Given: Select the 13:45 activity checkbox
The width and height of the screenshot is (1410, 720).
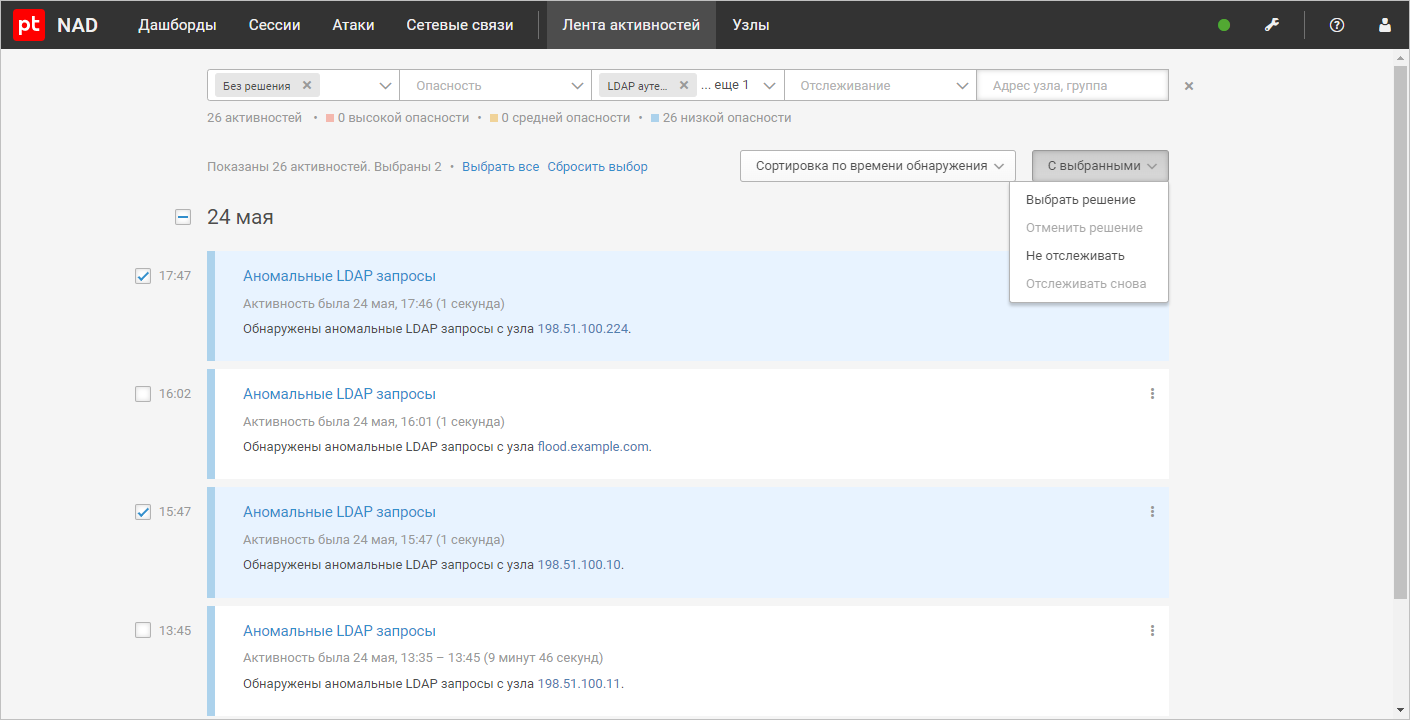Looking at the screenshot, I should tap(143, 630).
